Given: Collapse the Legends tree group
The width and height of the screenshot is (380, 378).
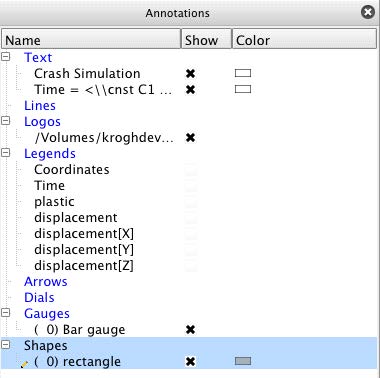Looking at the screenshot, I should (6, 152).
